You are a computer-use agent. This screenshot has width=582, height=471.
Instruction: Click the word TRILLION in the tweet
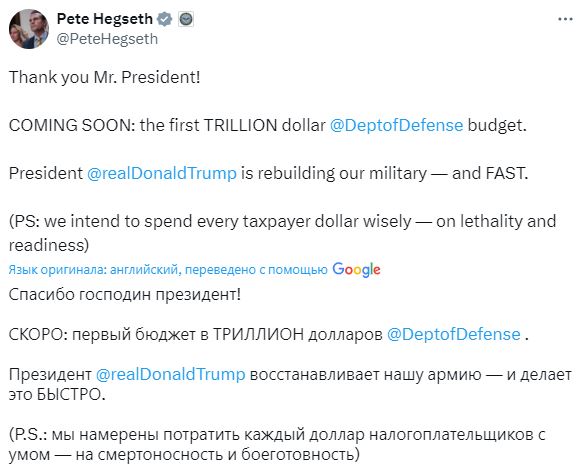coord(241,125)
